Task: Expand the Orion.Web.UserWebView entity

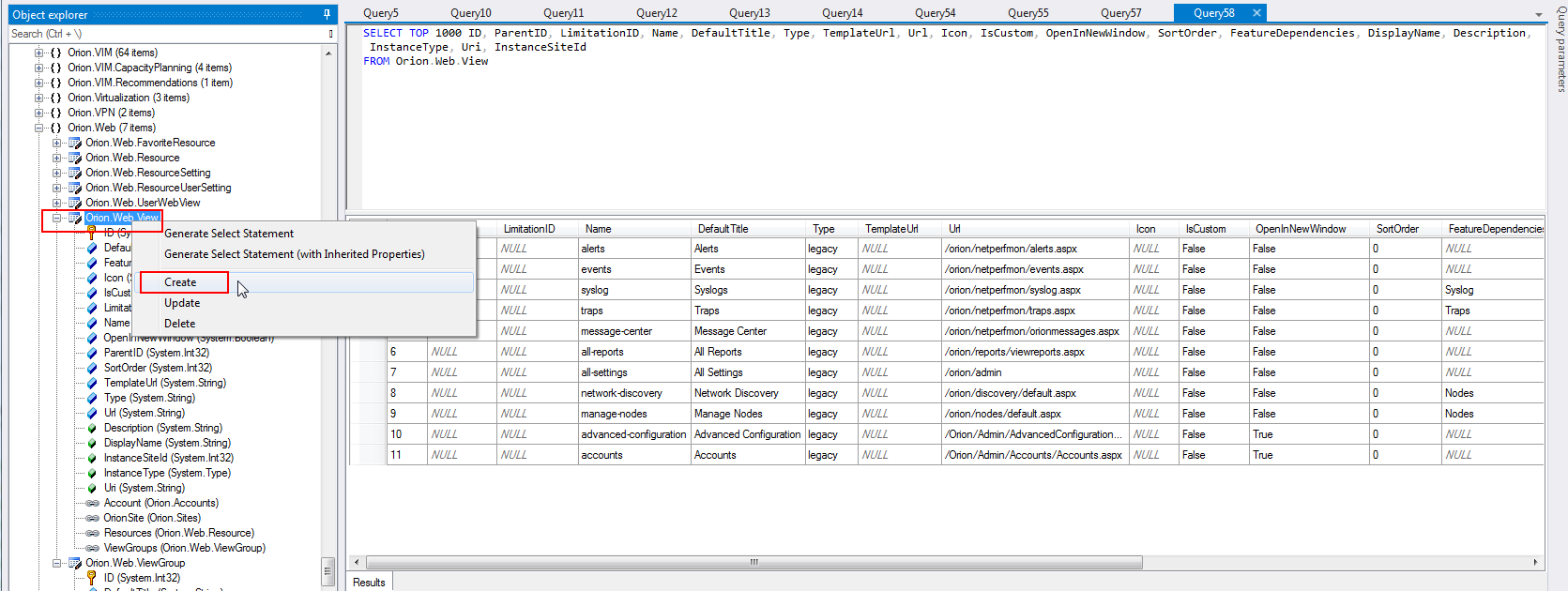Action: point(57,203)
